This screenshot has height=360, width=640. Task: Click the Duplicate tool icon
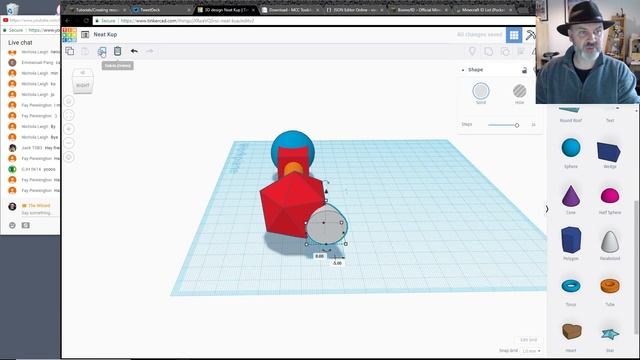pyautogui.click(x=102, y=51)
